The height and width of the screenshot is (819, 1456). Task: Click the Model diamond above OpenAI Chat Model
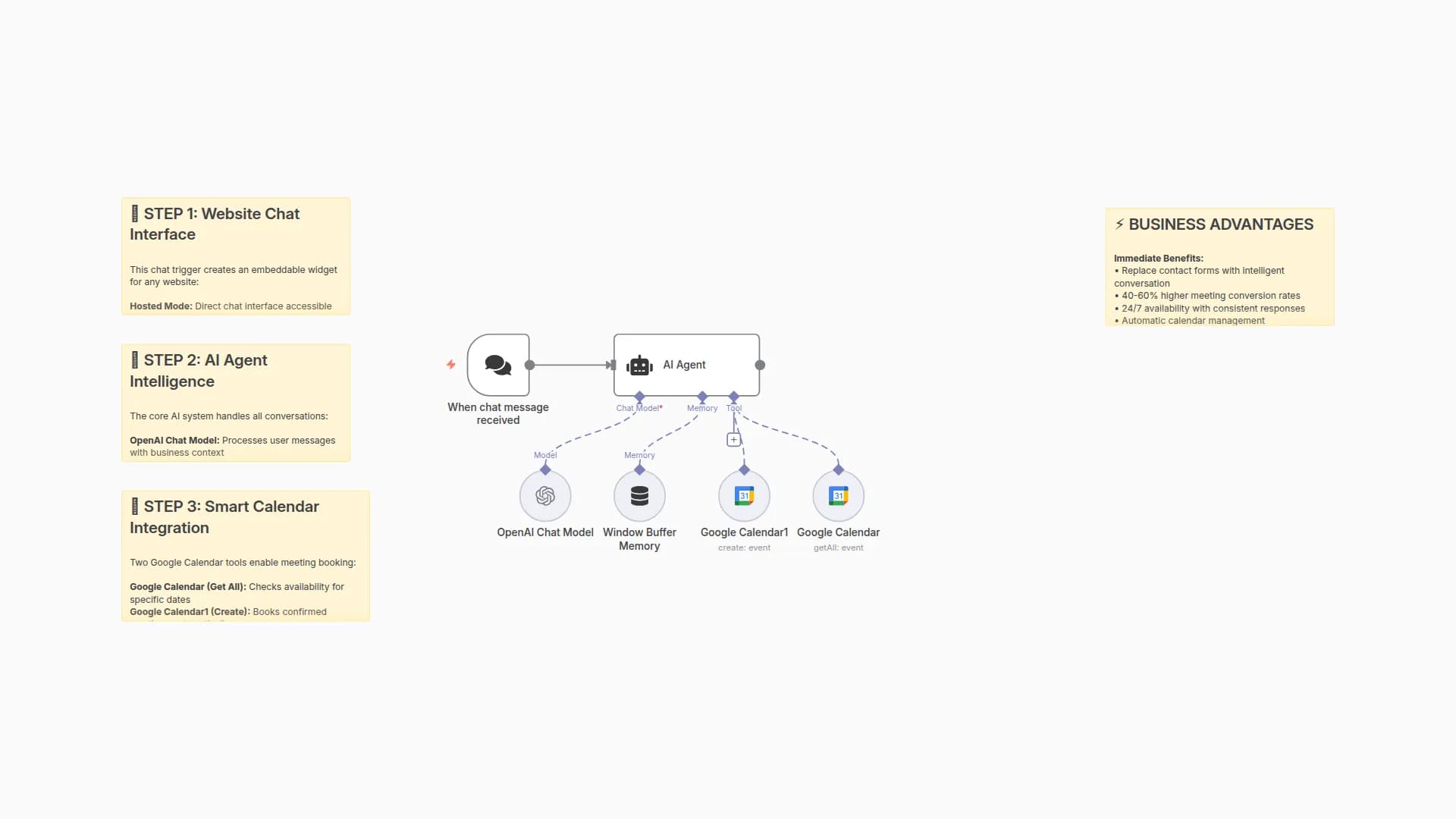click(545, 470)
